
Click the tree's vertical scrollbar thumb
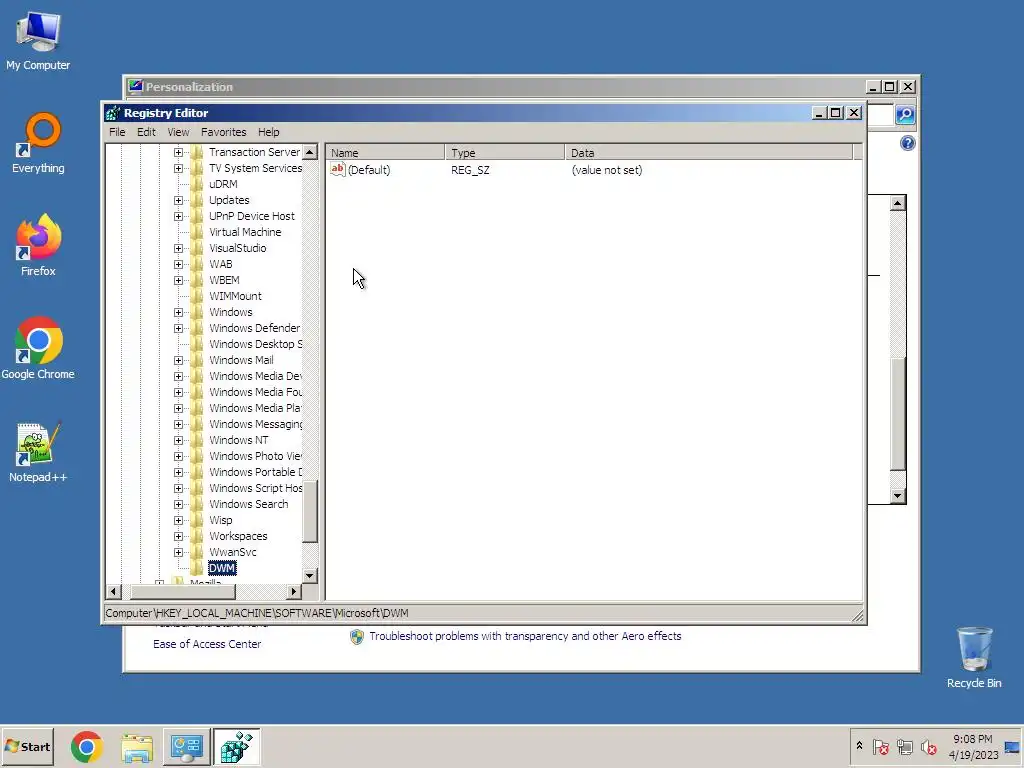pyautogui.click(x=310, y=512)
